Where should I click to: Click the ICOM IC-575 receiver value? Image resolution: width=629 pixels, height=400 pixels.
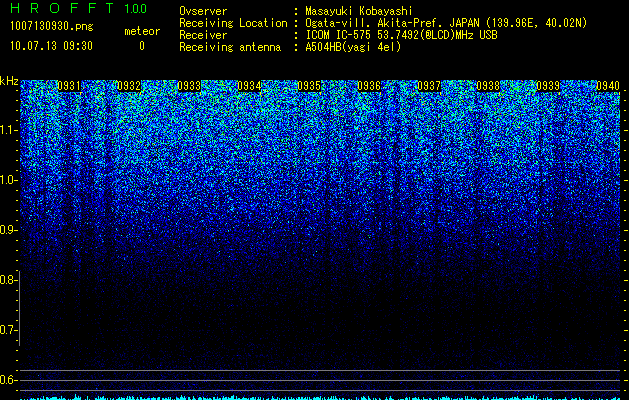401,35
